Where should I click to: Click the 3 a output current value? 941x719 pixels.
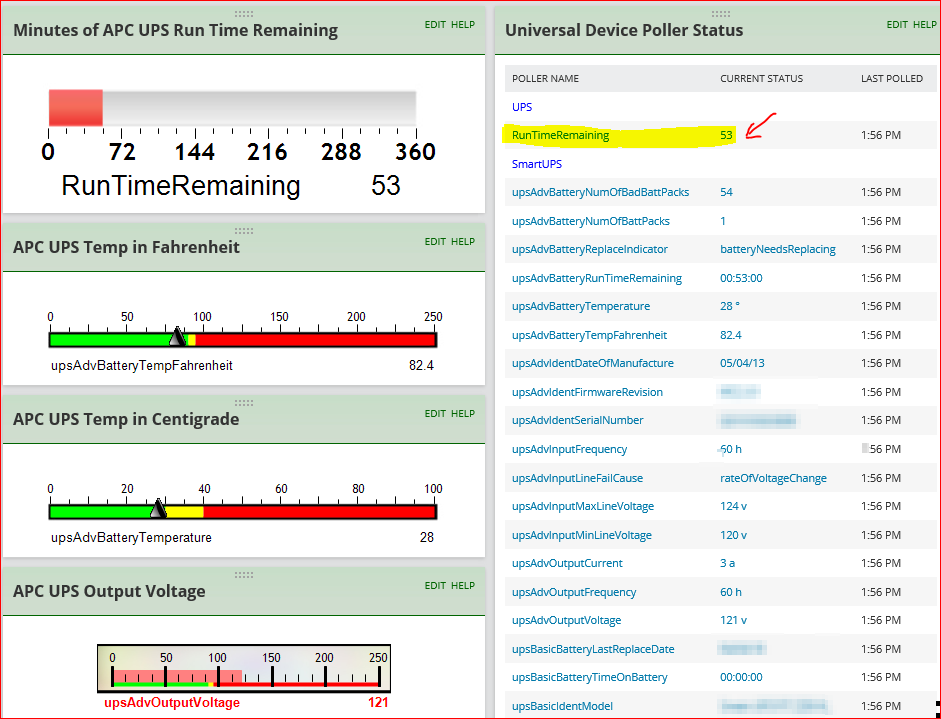click(727, 564)
